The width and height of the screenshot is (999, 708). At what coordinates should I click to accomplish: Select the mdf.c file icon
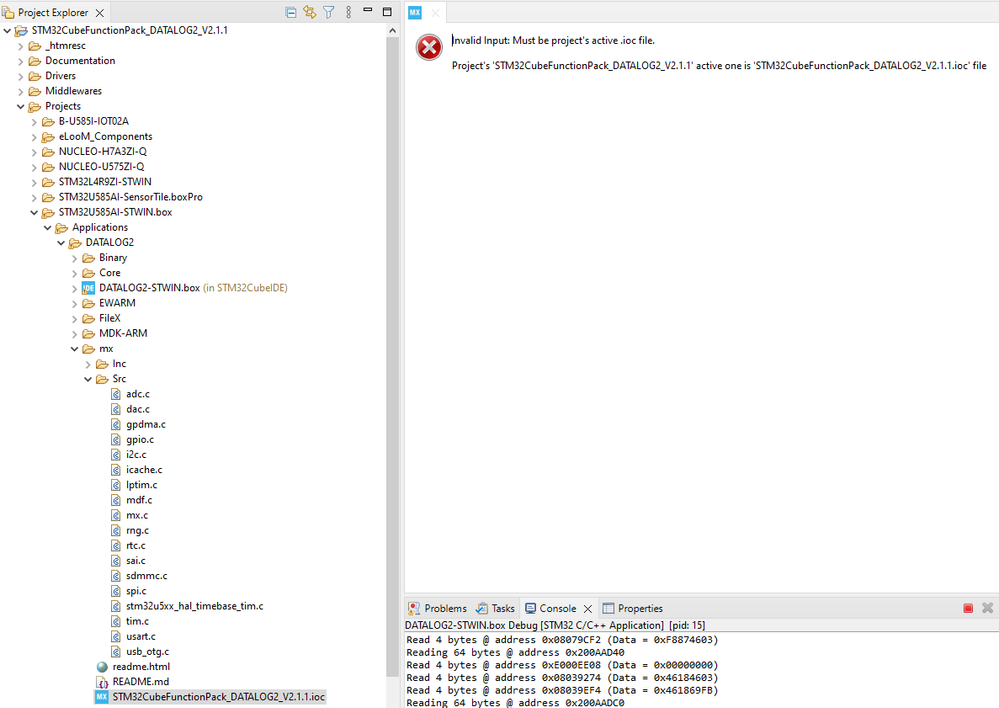pyautogui.click(x=115, y=500)
